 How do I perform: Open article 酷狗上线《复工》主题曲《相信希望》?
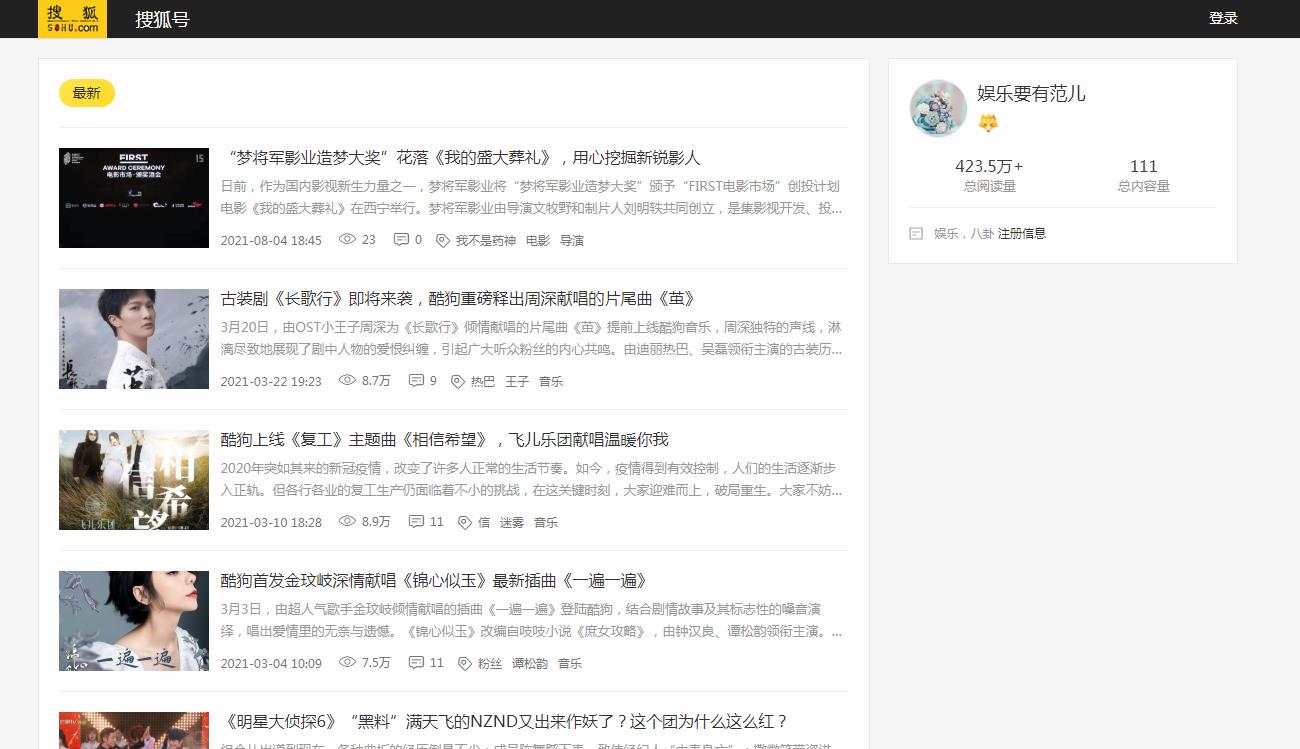445,439
